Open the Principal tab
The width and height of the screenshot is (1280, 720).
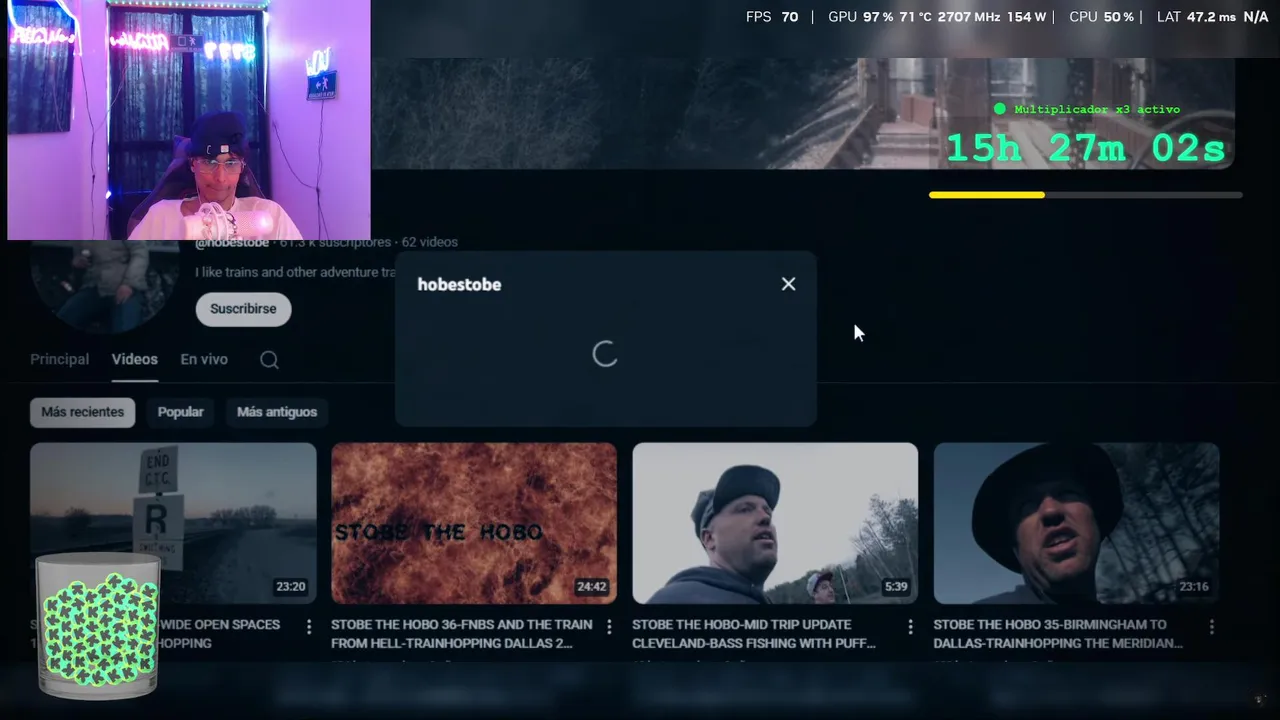click(x=59, y=359)
